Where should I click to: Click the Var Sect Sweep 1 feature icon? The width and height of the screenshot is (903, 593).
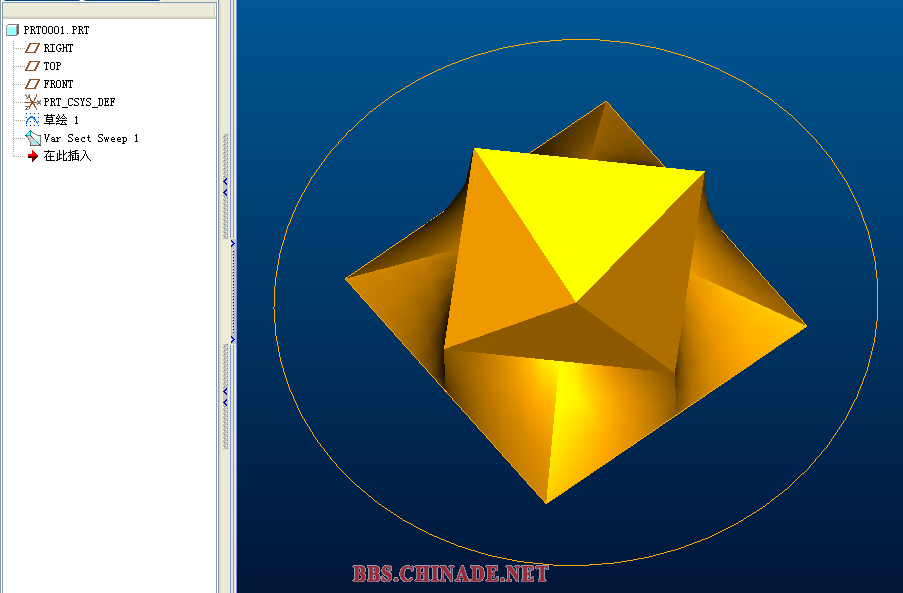(x=32, y=138)
